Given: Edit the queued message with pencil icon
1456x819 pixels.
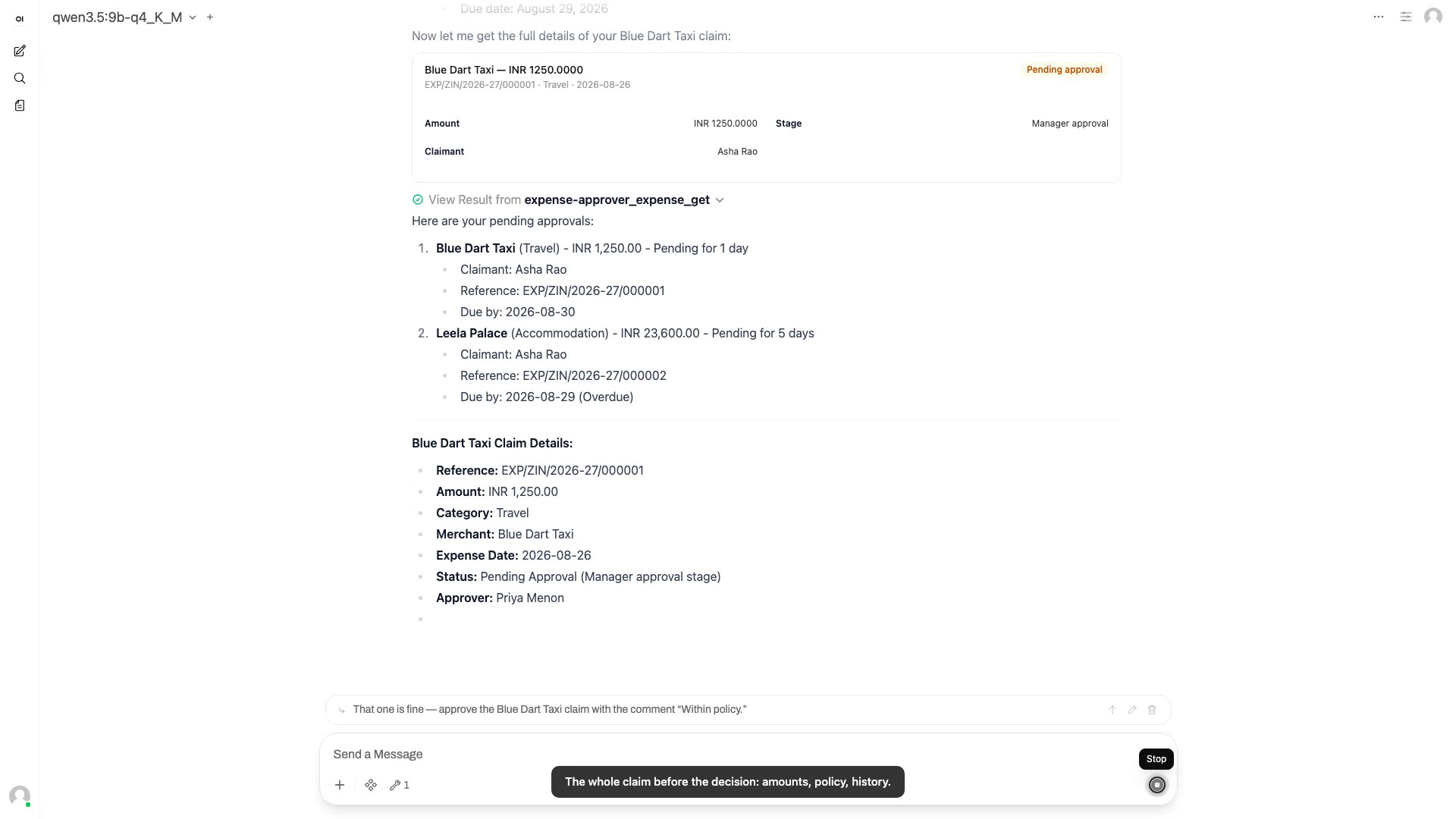Looking at the screenshot, I should (x=1132, y=710).
